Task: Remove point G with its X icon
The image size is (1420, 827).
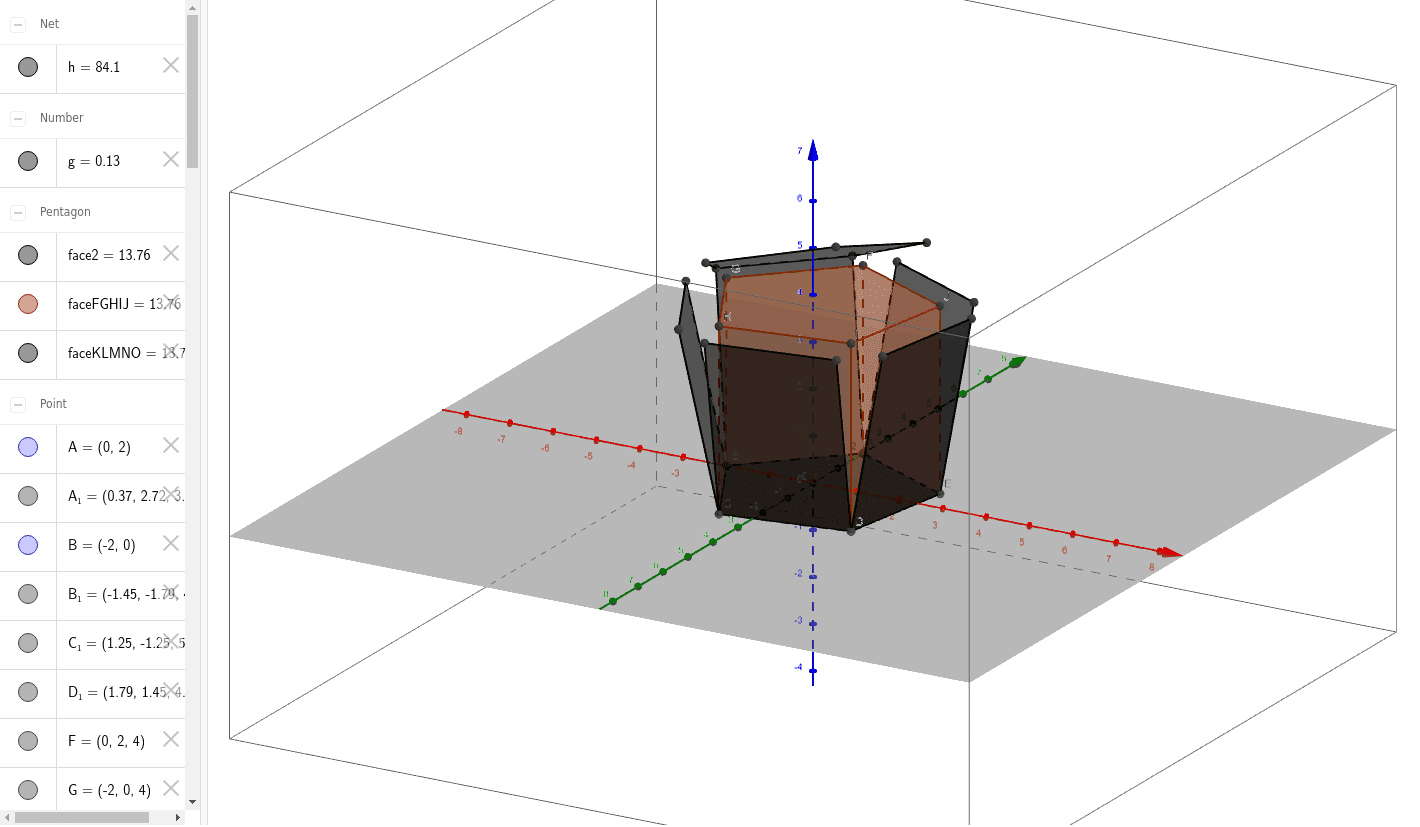Action: [x=170, y=789]
